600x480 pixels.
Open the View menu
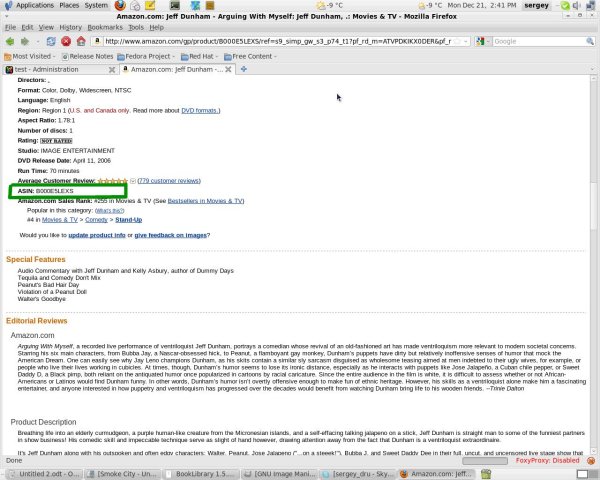[46, 27]
